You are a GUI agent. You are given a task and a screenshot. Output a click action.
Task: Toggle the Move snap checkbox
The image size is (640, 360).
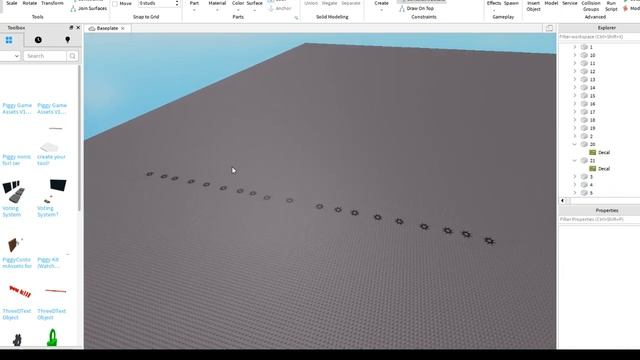pos(115,4)
